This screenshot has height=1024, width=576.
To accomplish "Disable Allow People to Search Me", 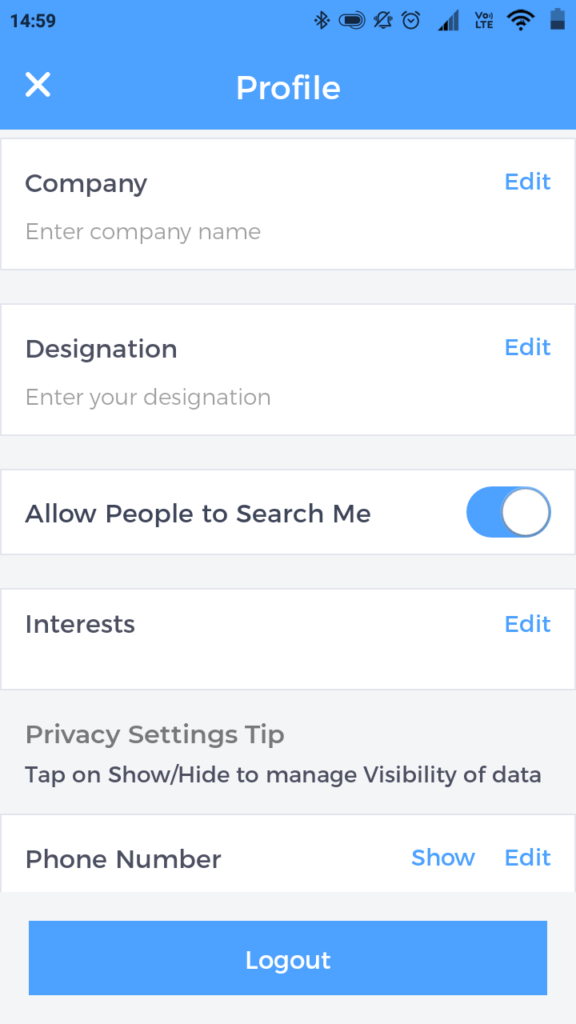I will pyautogui.click(x=508, y=512).
